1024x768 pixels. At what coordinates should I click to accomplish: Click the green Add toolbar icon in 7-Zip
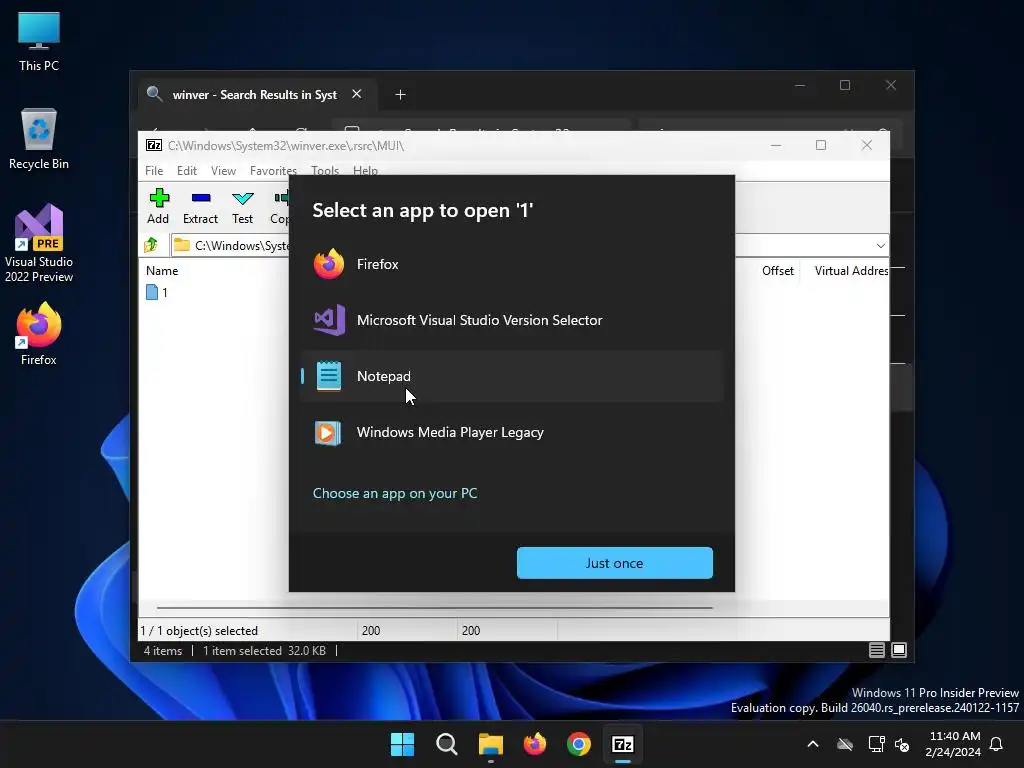[x=158, y=206]
